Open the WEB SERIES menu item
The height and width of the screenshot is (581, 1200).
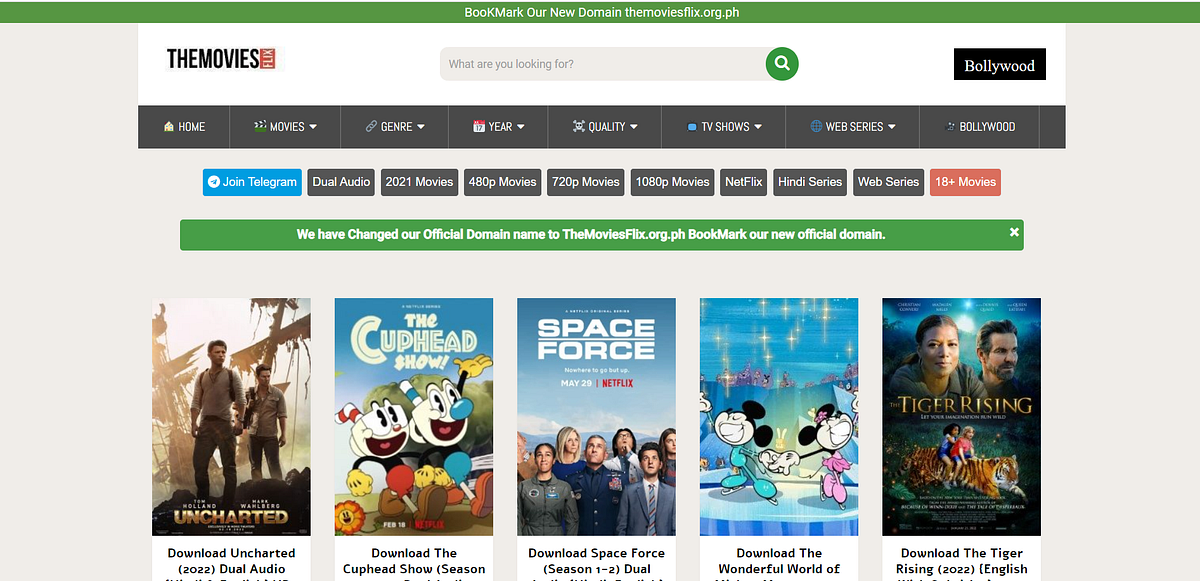click(x=853, y=127)
